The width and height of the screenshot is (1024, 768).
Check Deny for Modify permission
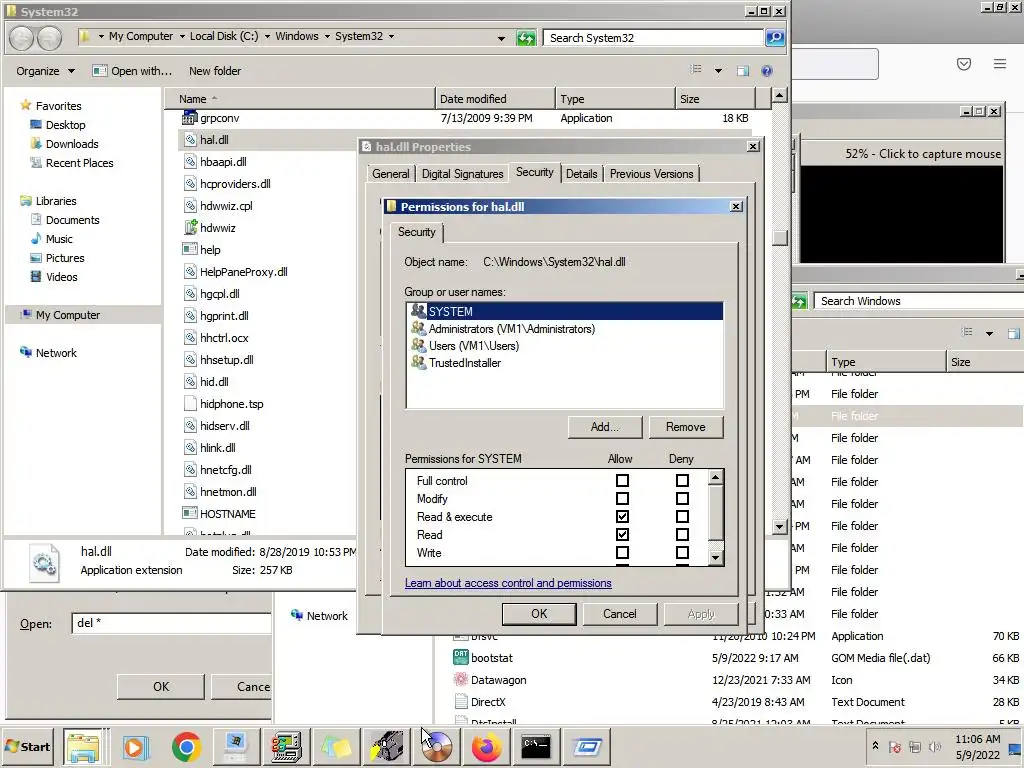[682, 499]
